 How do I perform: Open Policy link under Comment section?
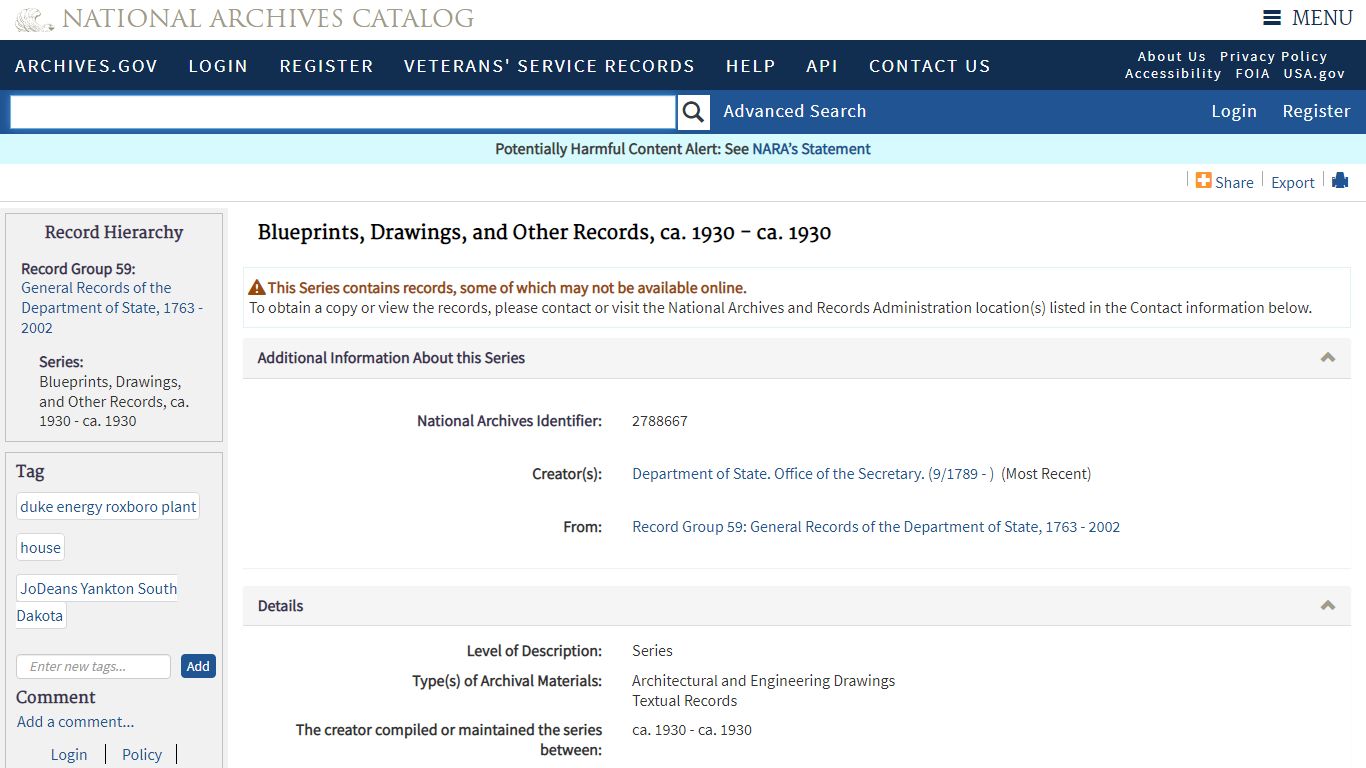point(142,755)
